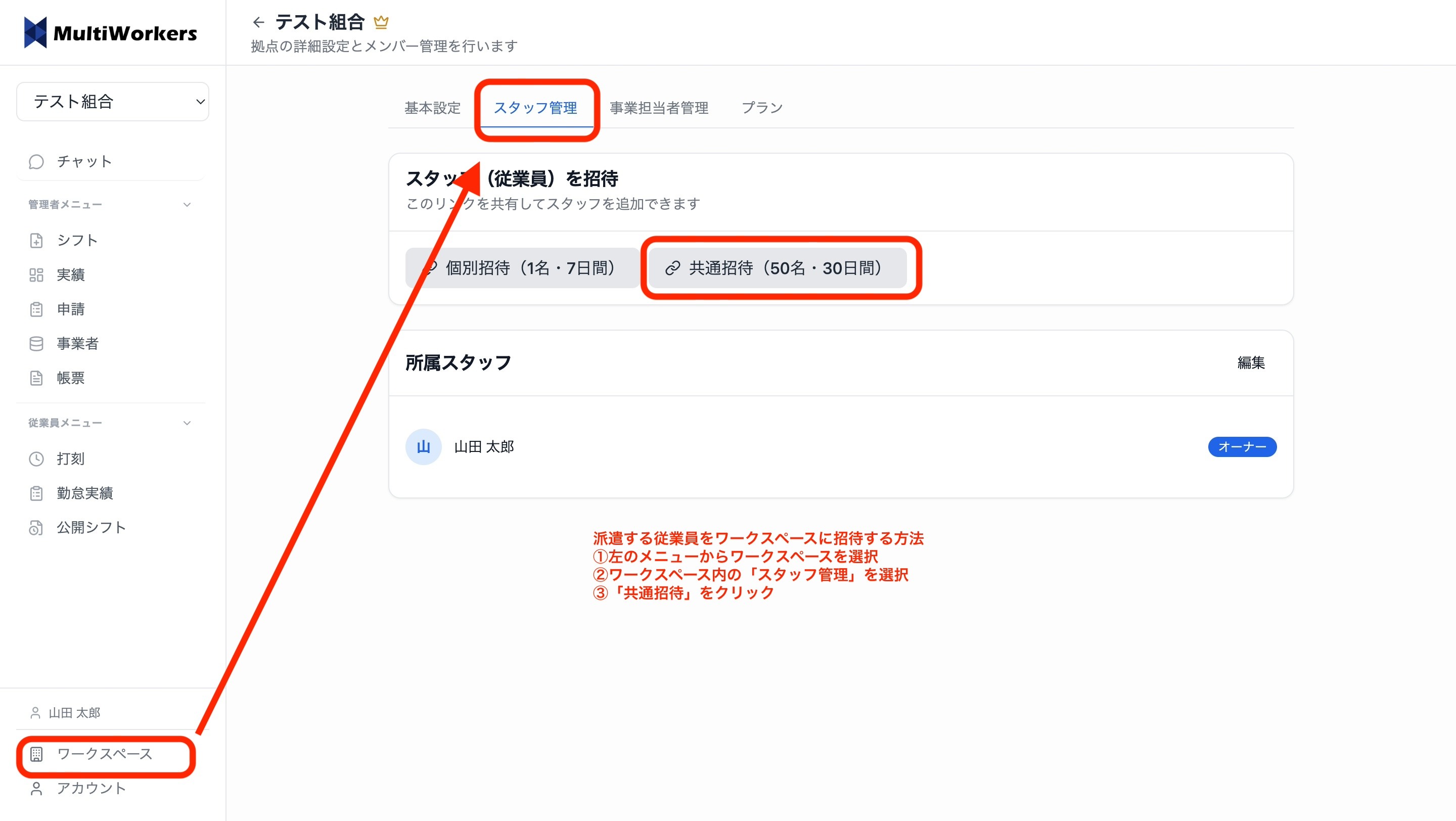
Task: Open the テスト組合 workspace dropdown
Action: [x=112, y=102]
